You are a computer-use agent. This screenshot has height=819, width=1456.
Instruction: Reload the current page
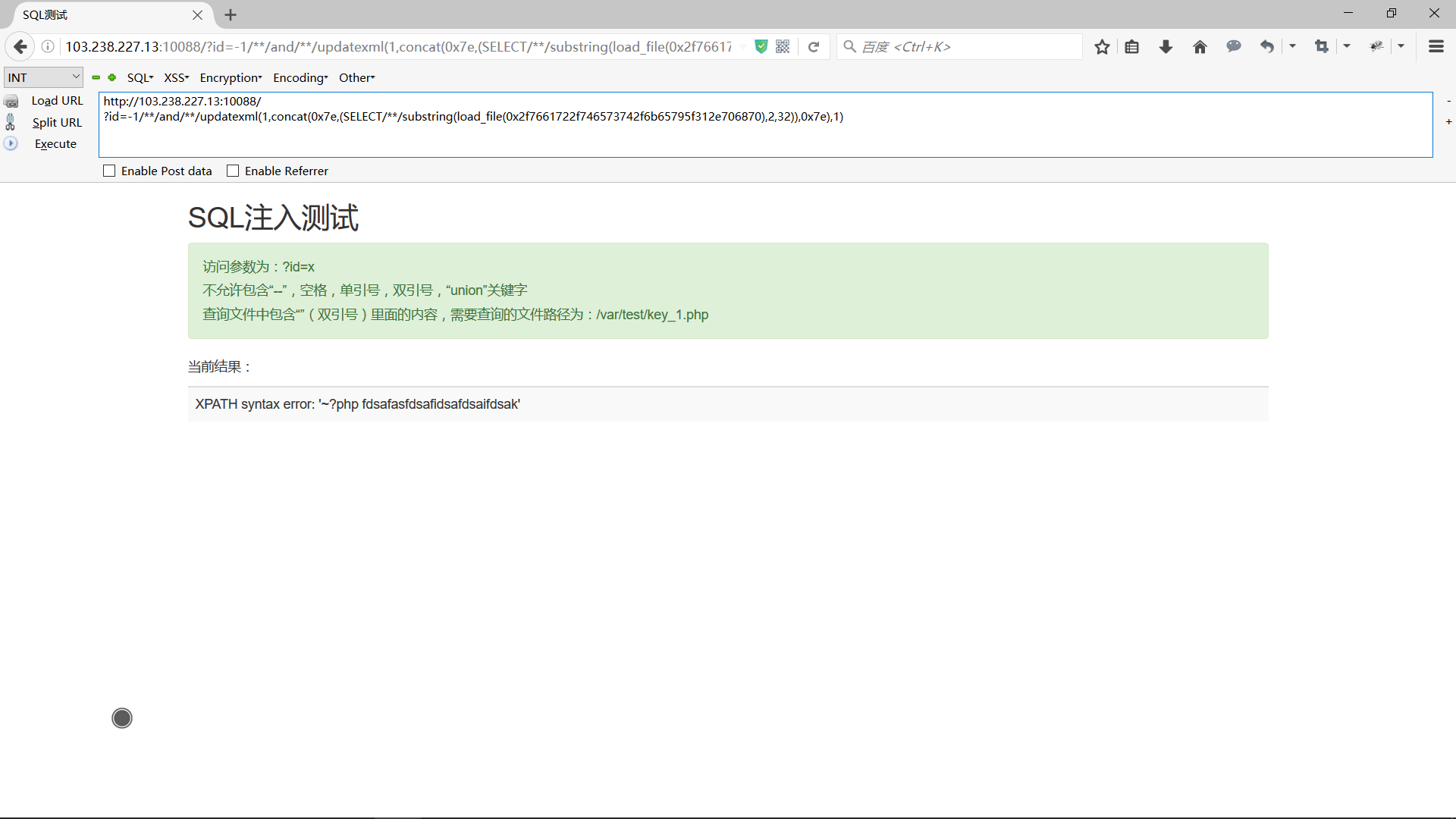814,47
